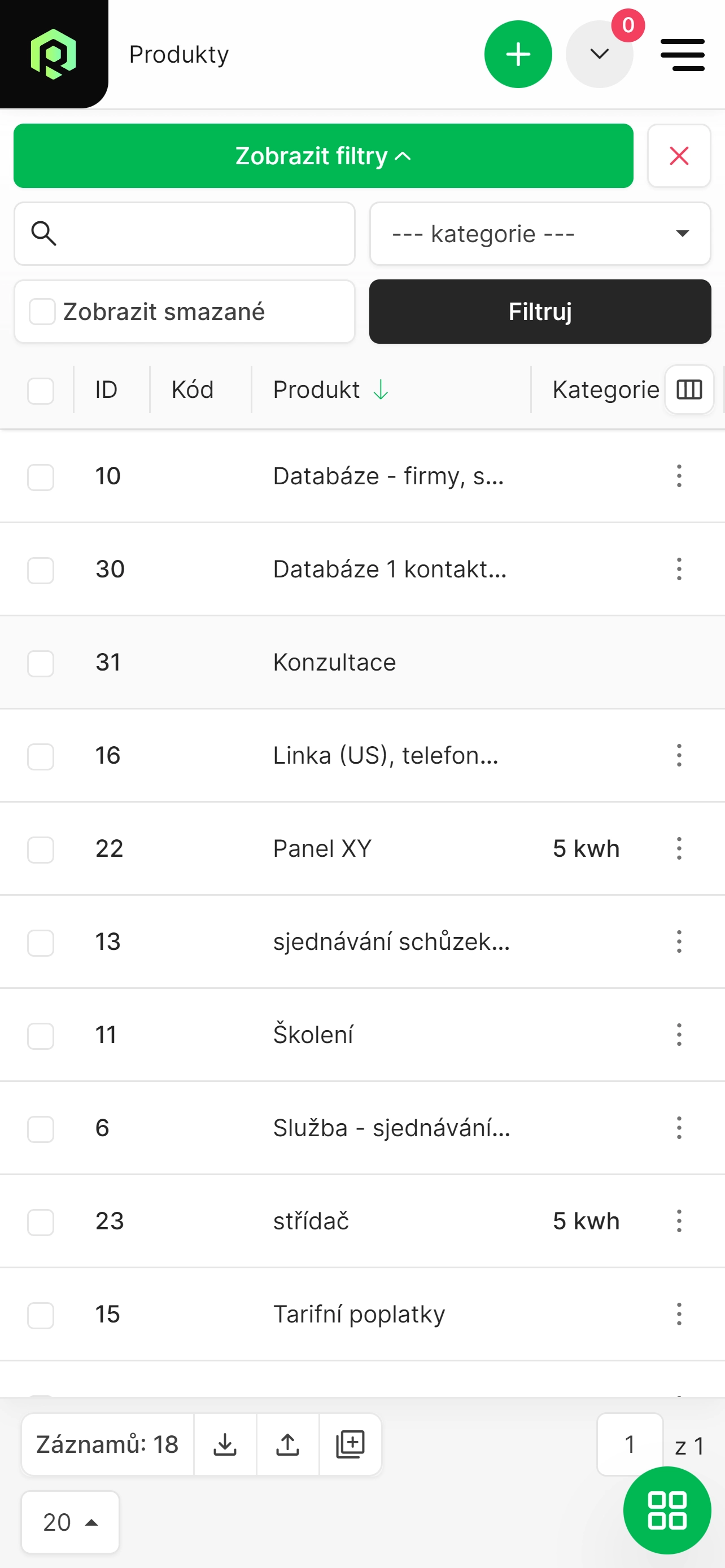Image resolution: width=725 pixels, height=1568 pixels.
Task: Click the green add product plus button
Action: [x=518, y=54]
